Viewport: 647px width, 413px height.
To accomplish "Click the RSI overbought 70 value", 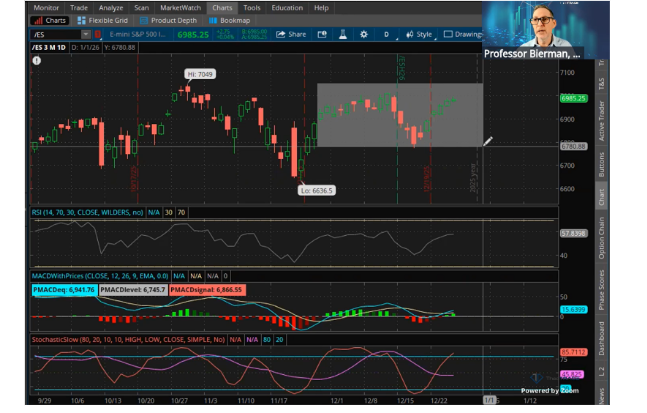I will pyautogui.click(x=181, y=212).
